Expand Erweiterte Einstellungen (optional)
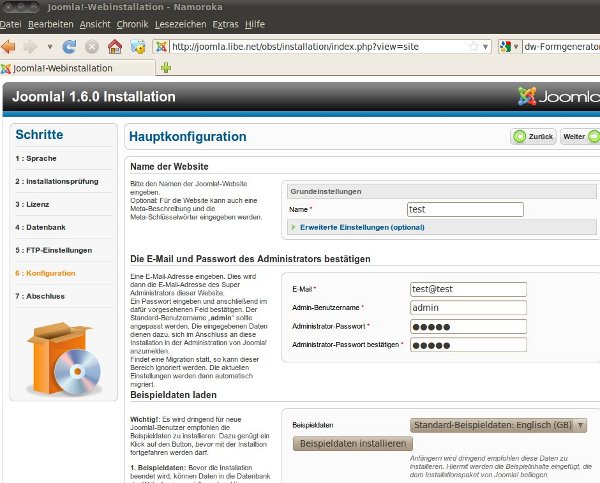 pos(362,227)
